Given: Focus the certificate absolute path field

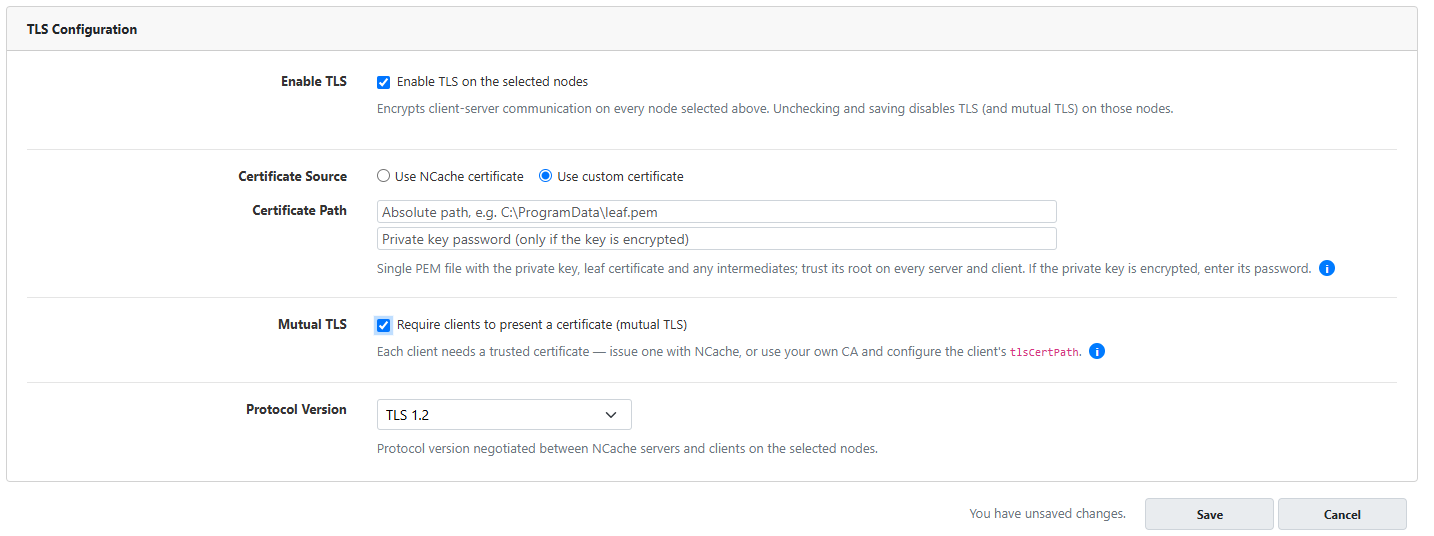Looking at the screenshot, I should pos(717,212).
